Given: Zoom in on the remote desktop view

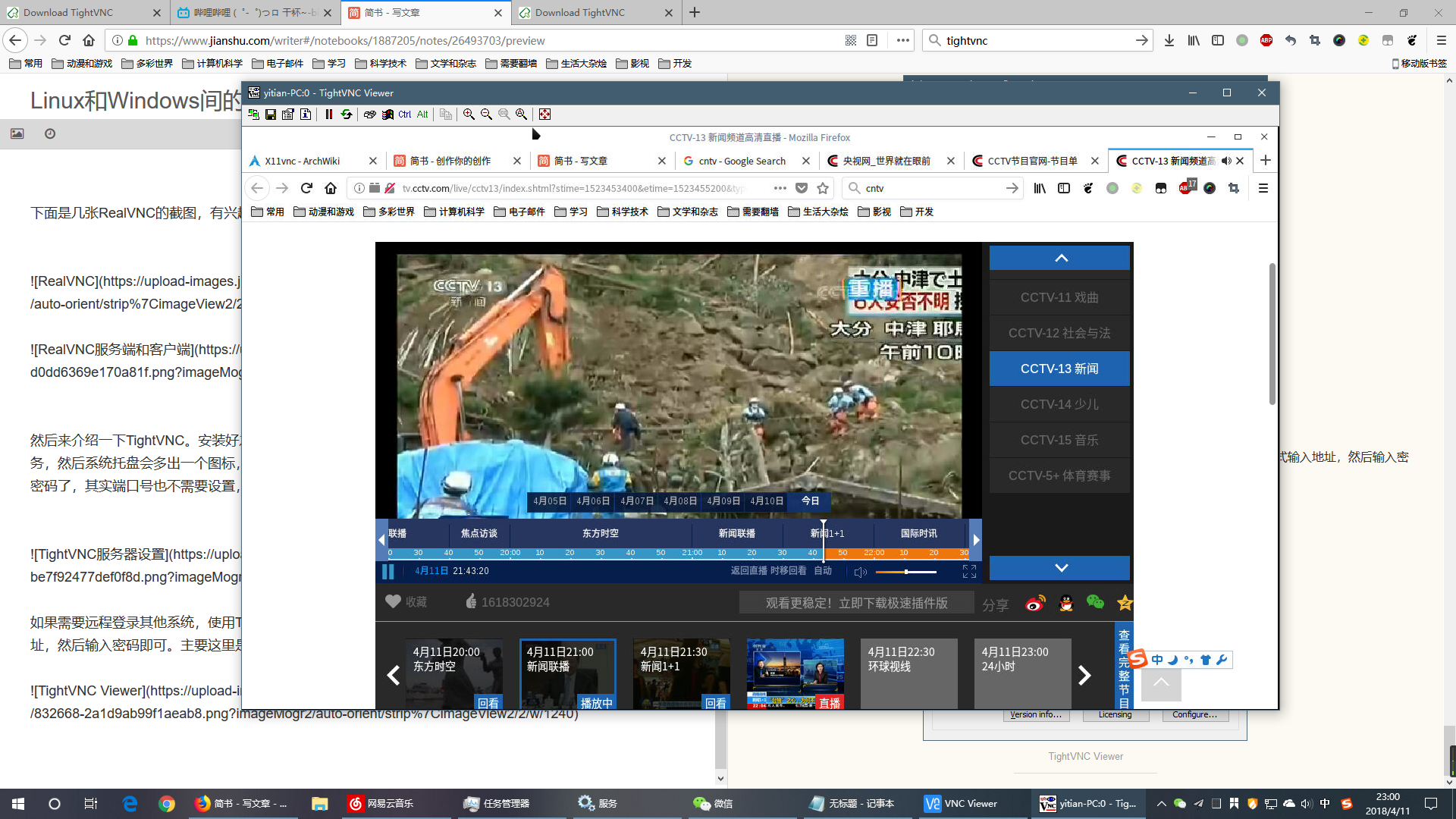Looking at the screenshot, I should click(x=469, y=115).
